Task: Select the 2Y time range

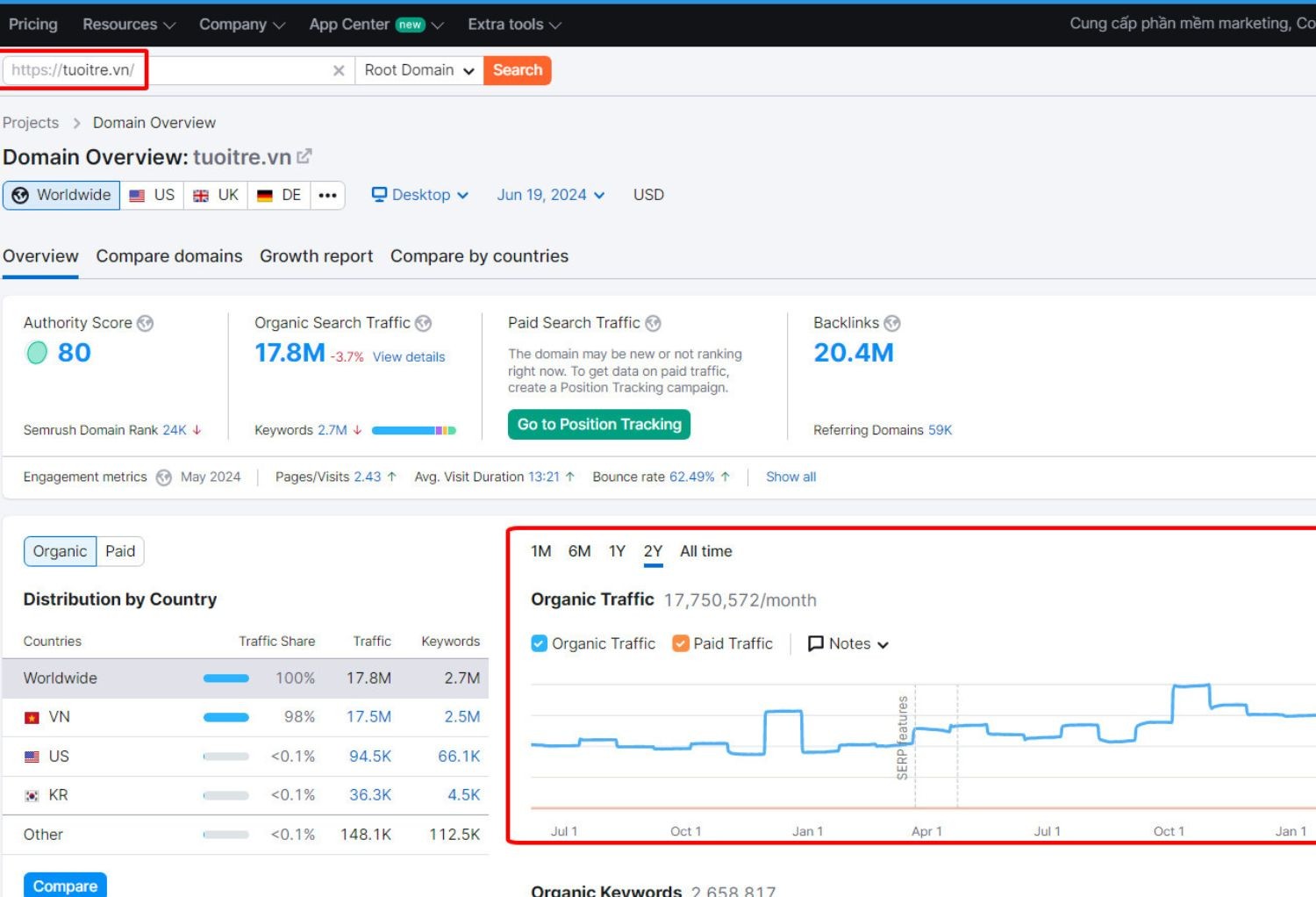Action: point(653,551)
